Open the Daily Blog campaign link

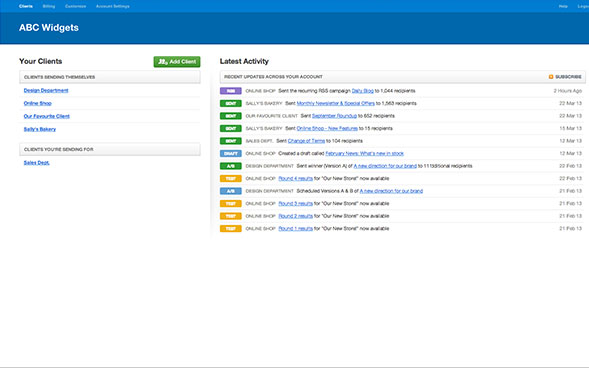coord(362,91)
